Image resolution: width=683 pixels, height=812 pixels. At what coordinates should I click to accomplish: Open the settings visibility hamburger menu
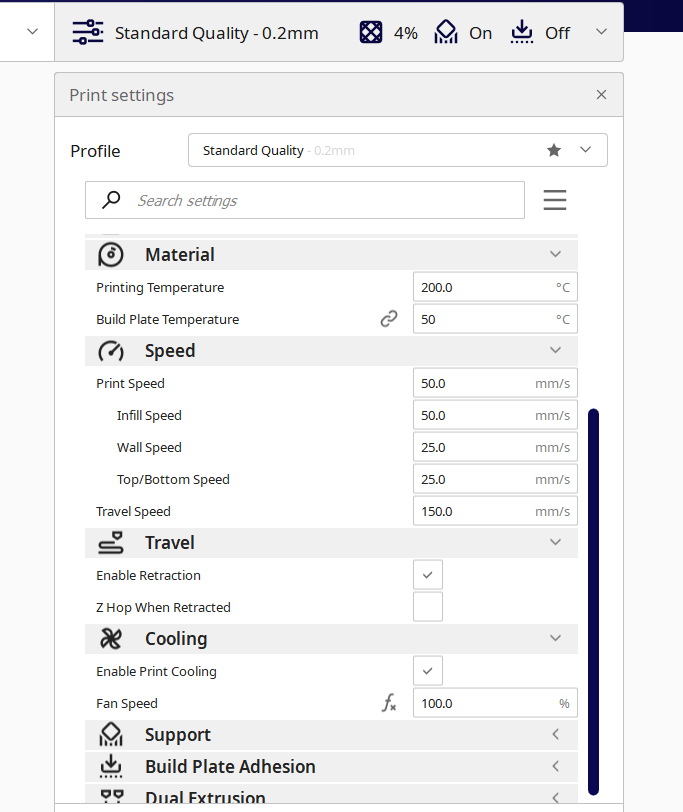(x=555, y=200)
